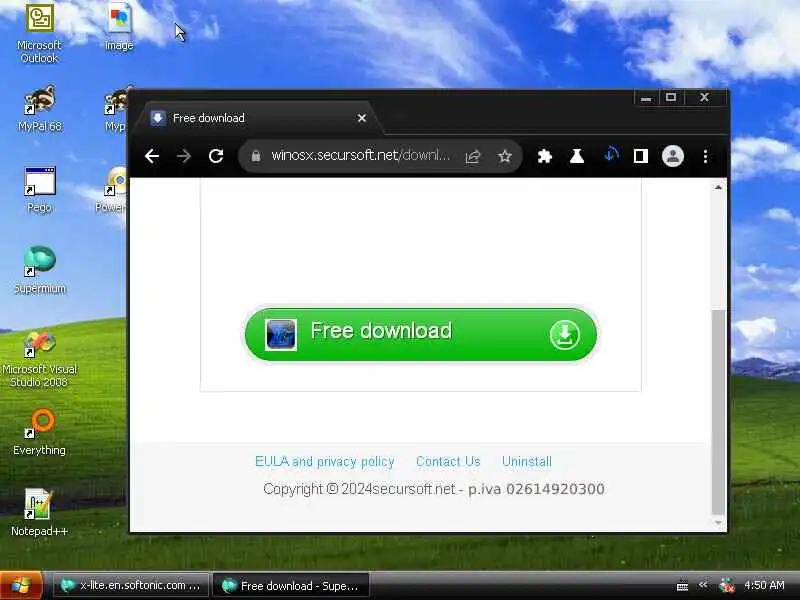Select the Supermium desktop shortcut
The width and height of the screenshot is (800, 600).
pos(39,270)
